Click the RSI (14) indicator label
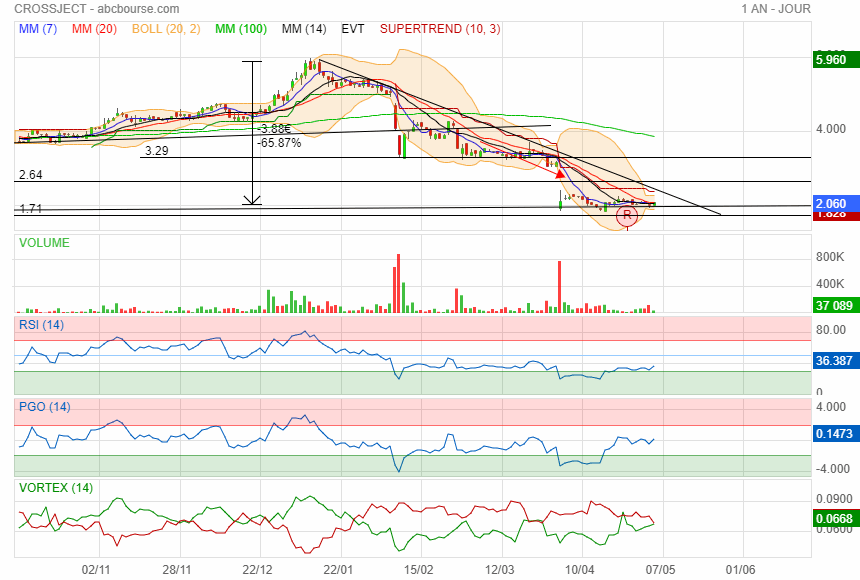The width and height of the screenshot is (860, 580). click(42, 325)
